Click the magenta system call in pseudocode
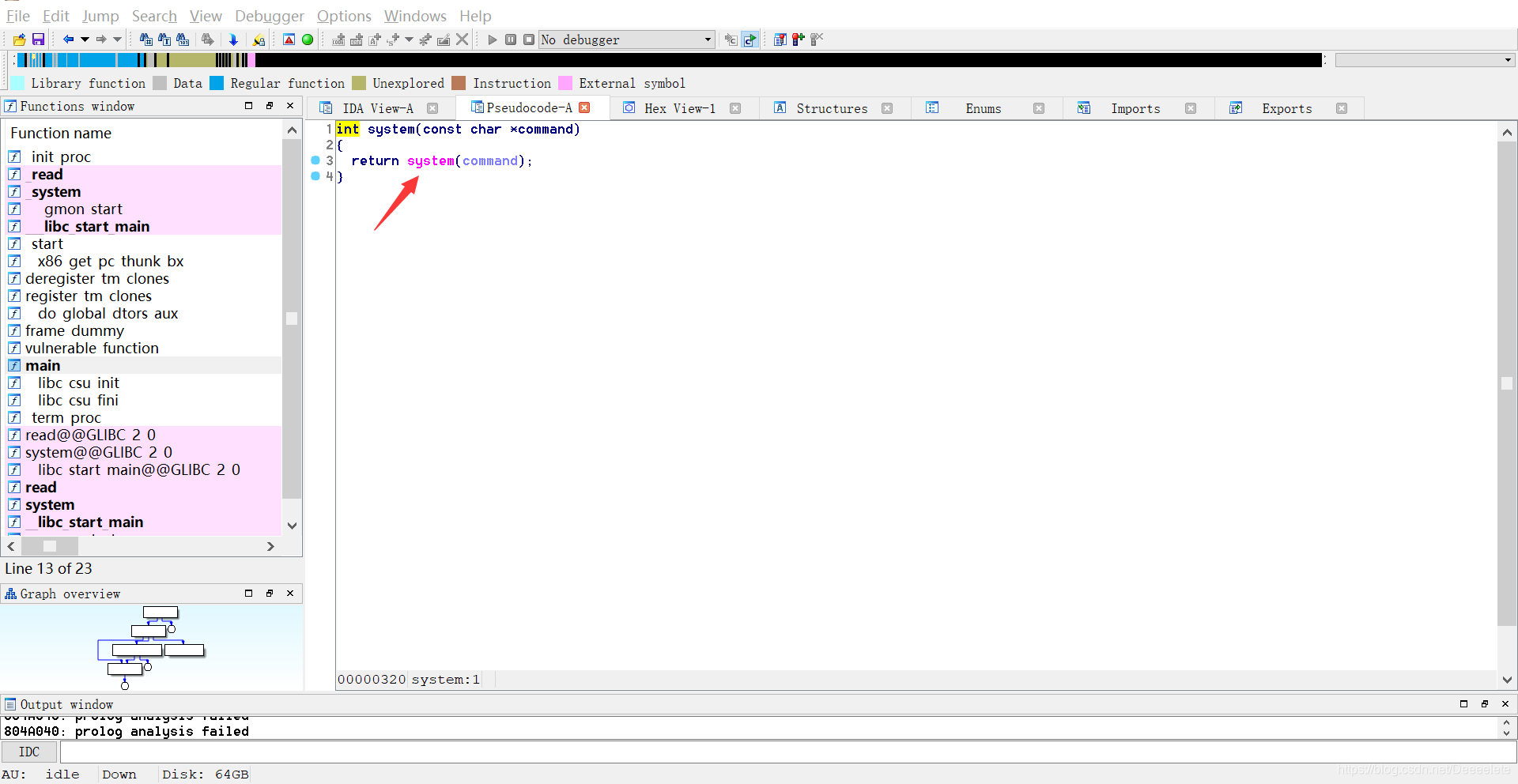The width and height of the screenshot is (1518, 784). (431, 161)
